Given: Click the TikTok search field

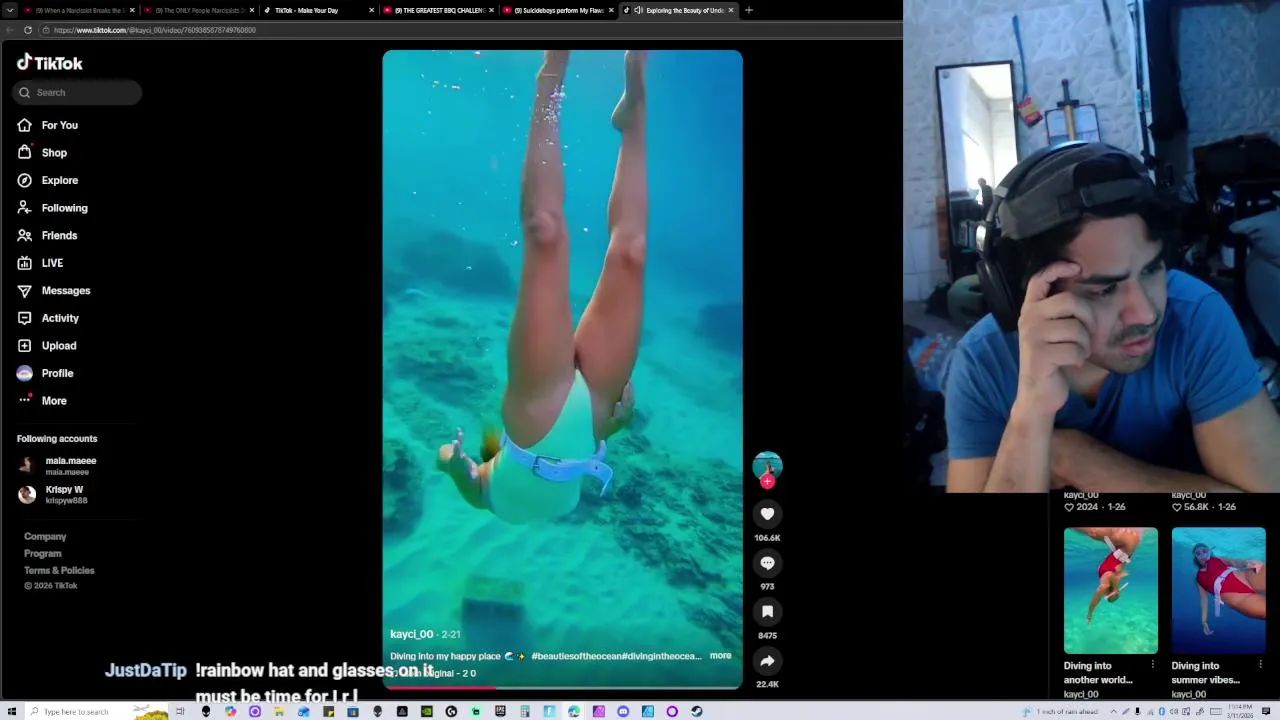Looking at the screenshot, I should click(77, 92).
